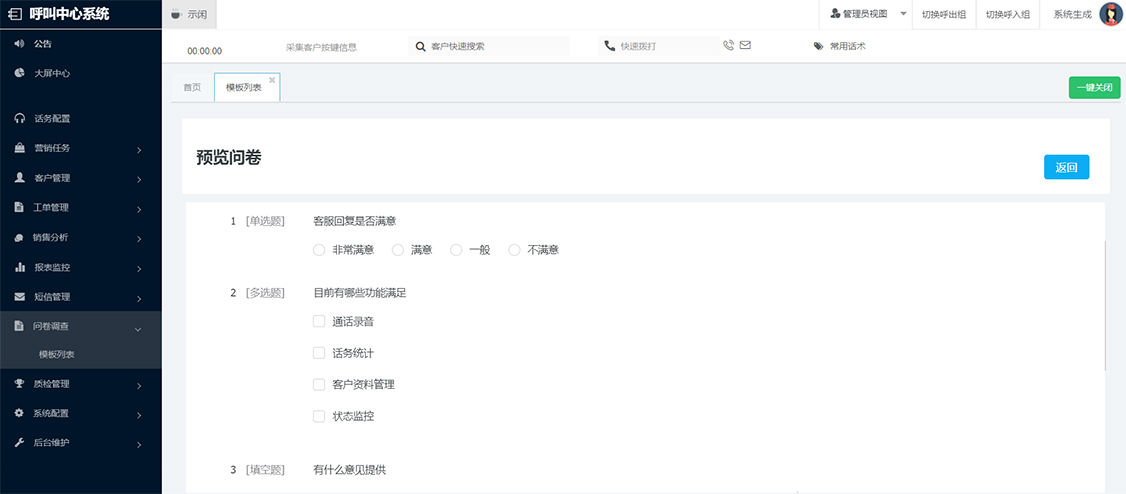Viewport: 1126px width, 494px height.
Task: Click the pie chart icon for 大屏中心
Action: 19,73
